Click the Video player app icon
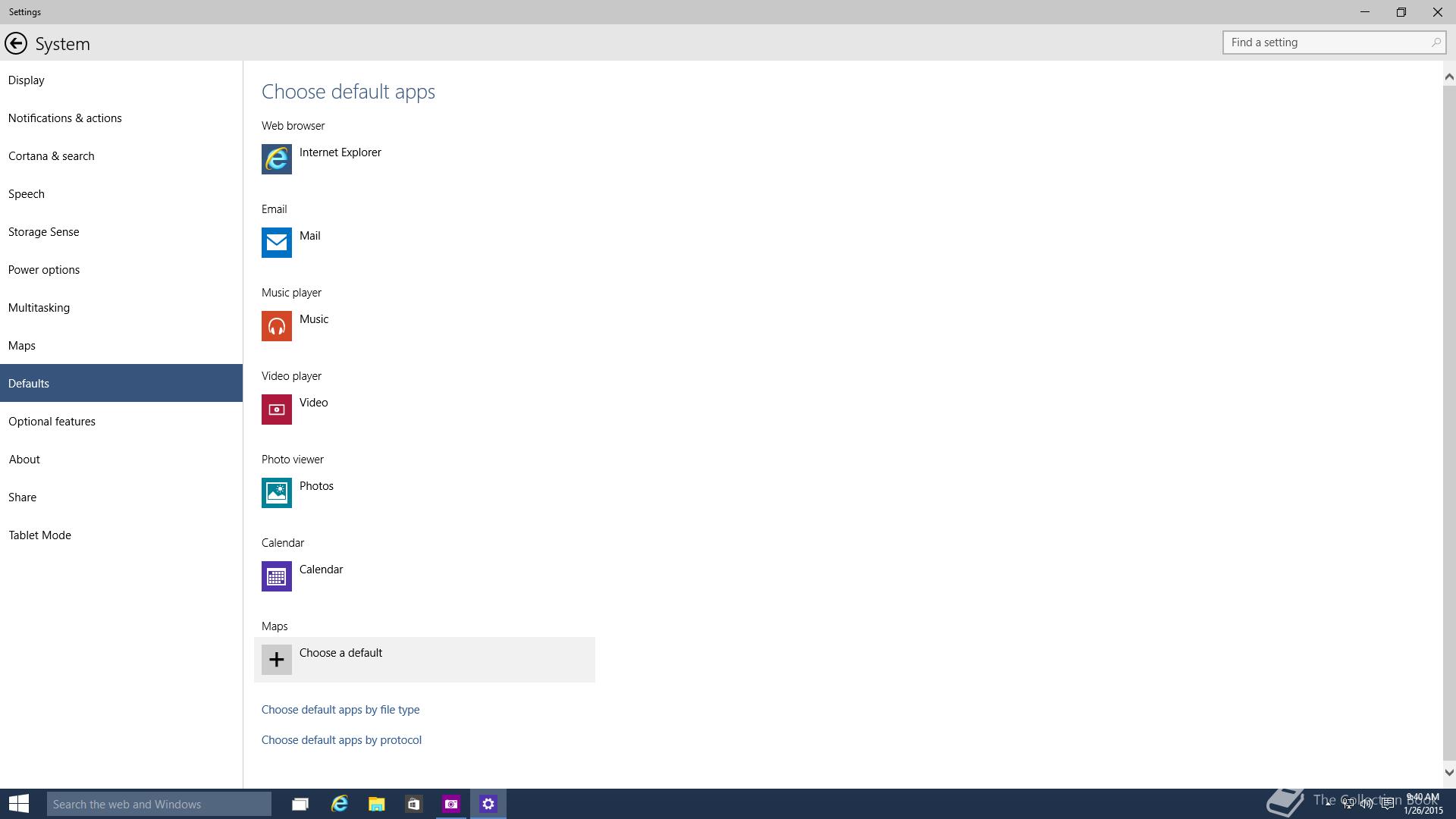The height and width of the screenshot is (819, 1456). click(x=277, y=409)
